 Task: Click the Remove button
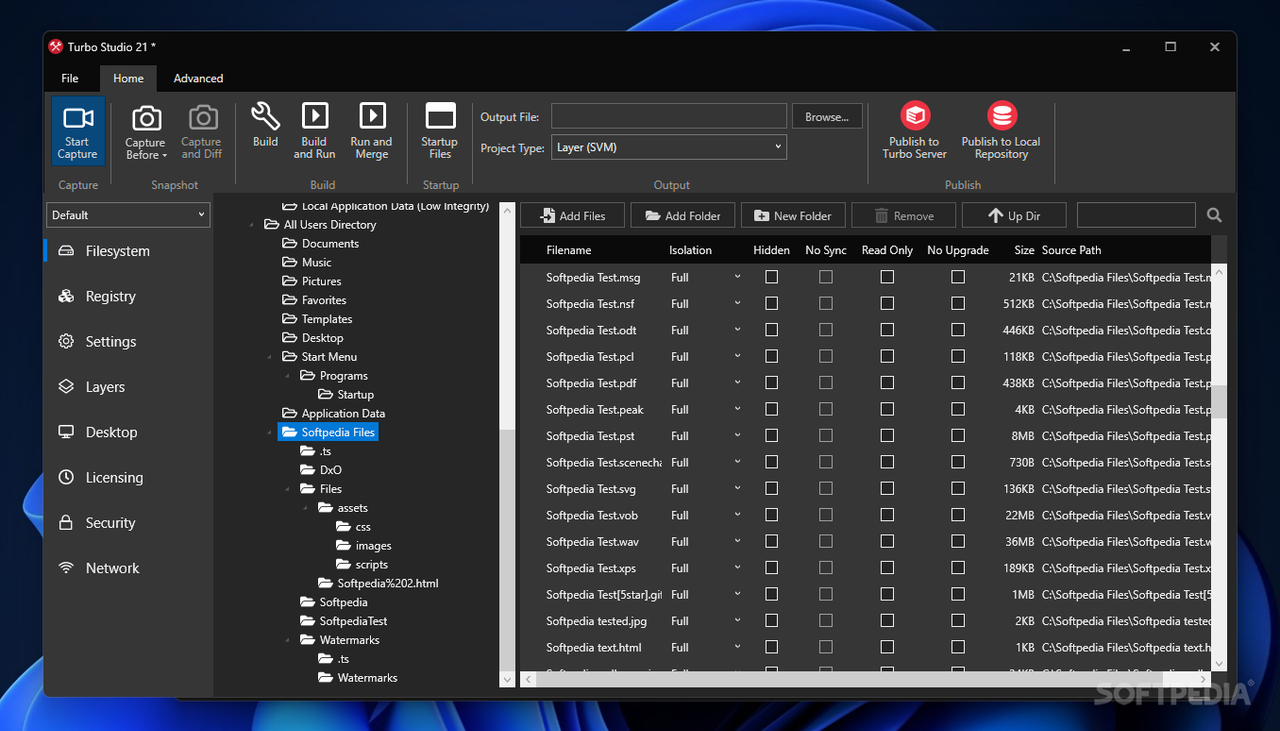coord(904,215)
